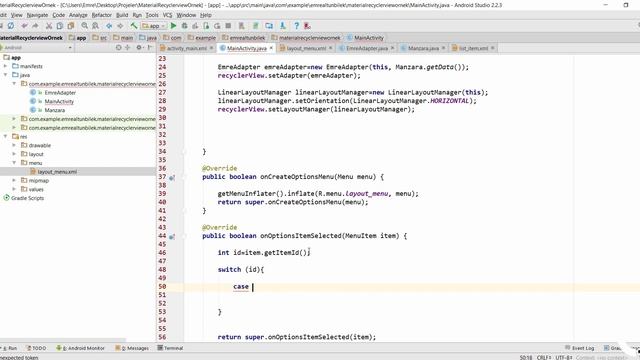
Task: Click the SDK Manager download icon
Action: pos(282,26)
